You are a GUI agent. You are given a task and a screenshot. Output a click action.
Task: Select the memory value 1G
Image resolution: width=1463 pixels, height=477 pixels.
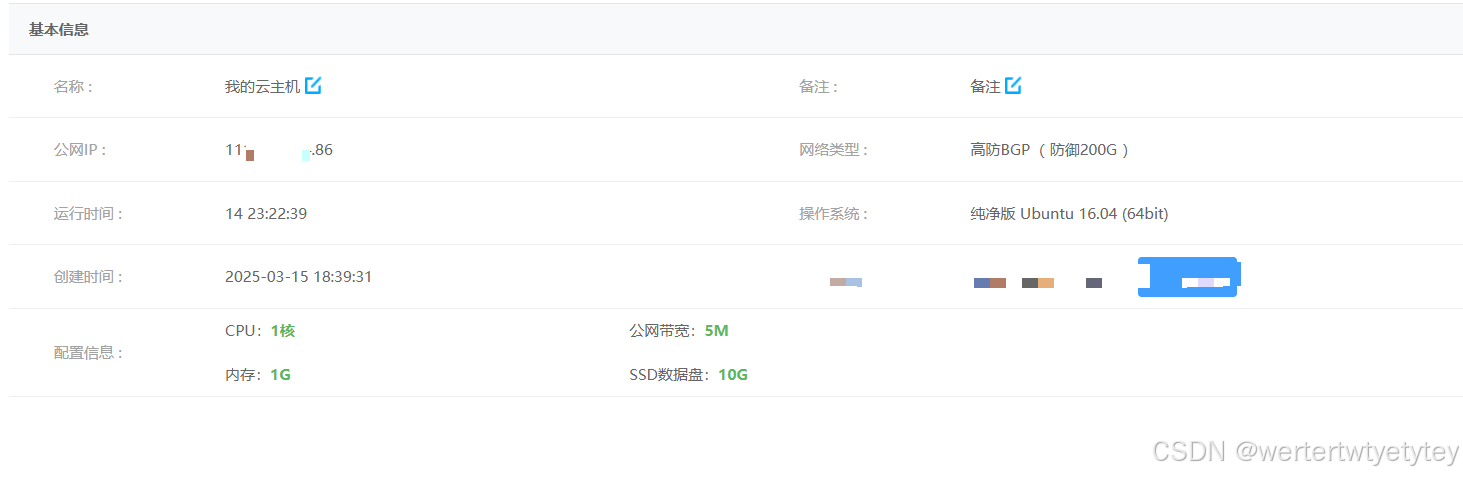280,375
